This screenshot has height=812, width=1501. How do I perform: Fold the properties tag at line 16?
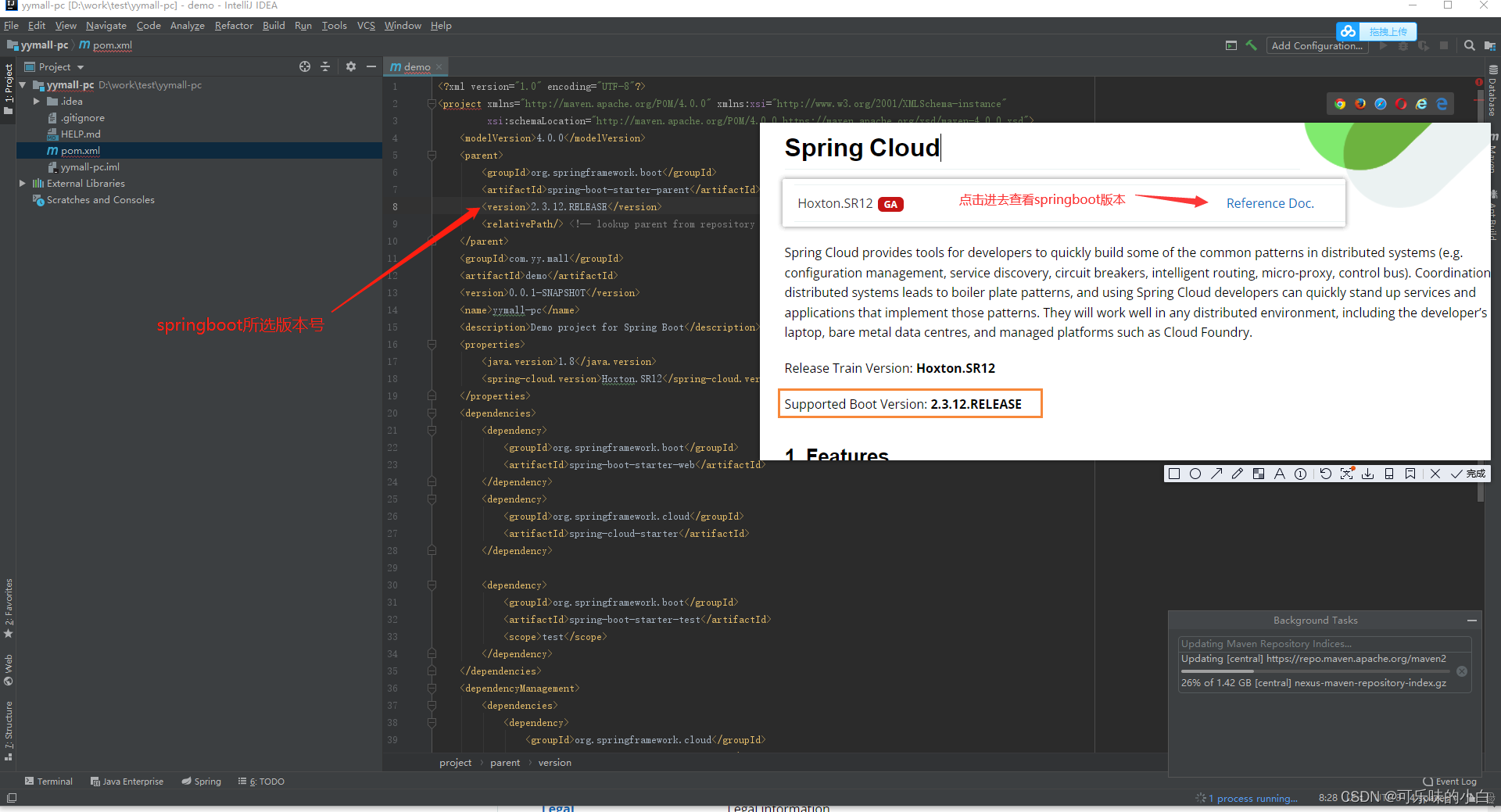[x=432, y=345]
